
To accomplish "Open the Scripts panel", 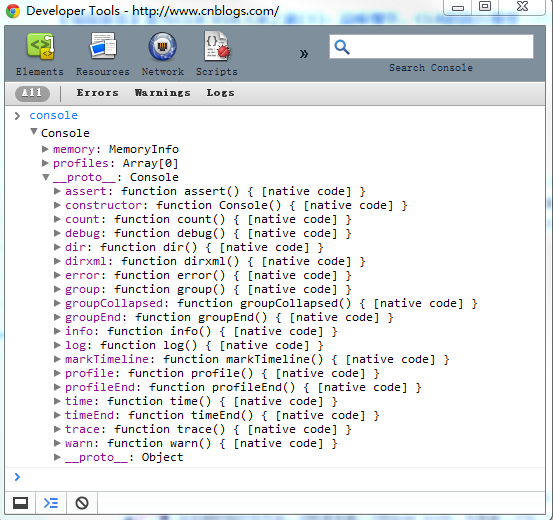I will point(217,54).
